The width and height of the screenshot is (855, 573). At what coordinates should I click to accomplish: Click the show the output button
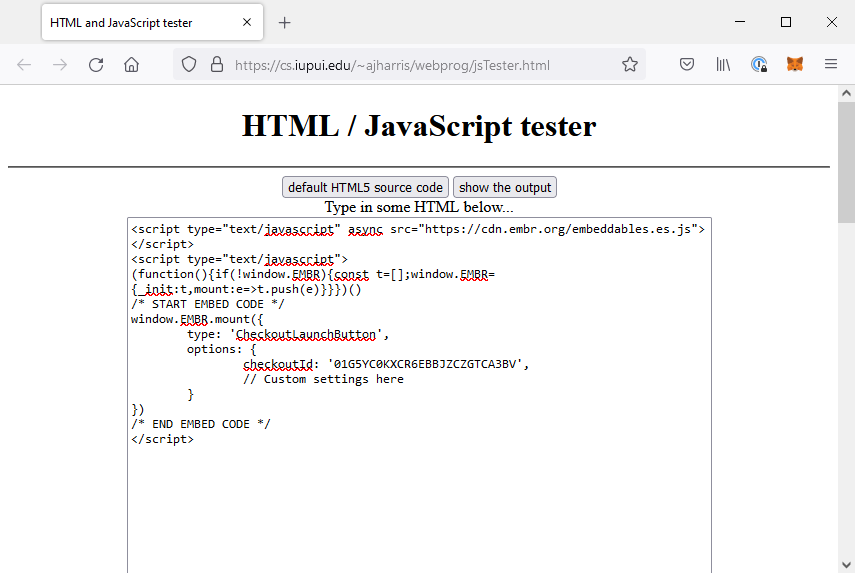point(505,187)
